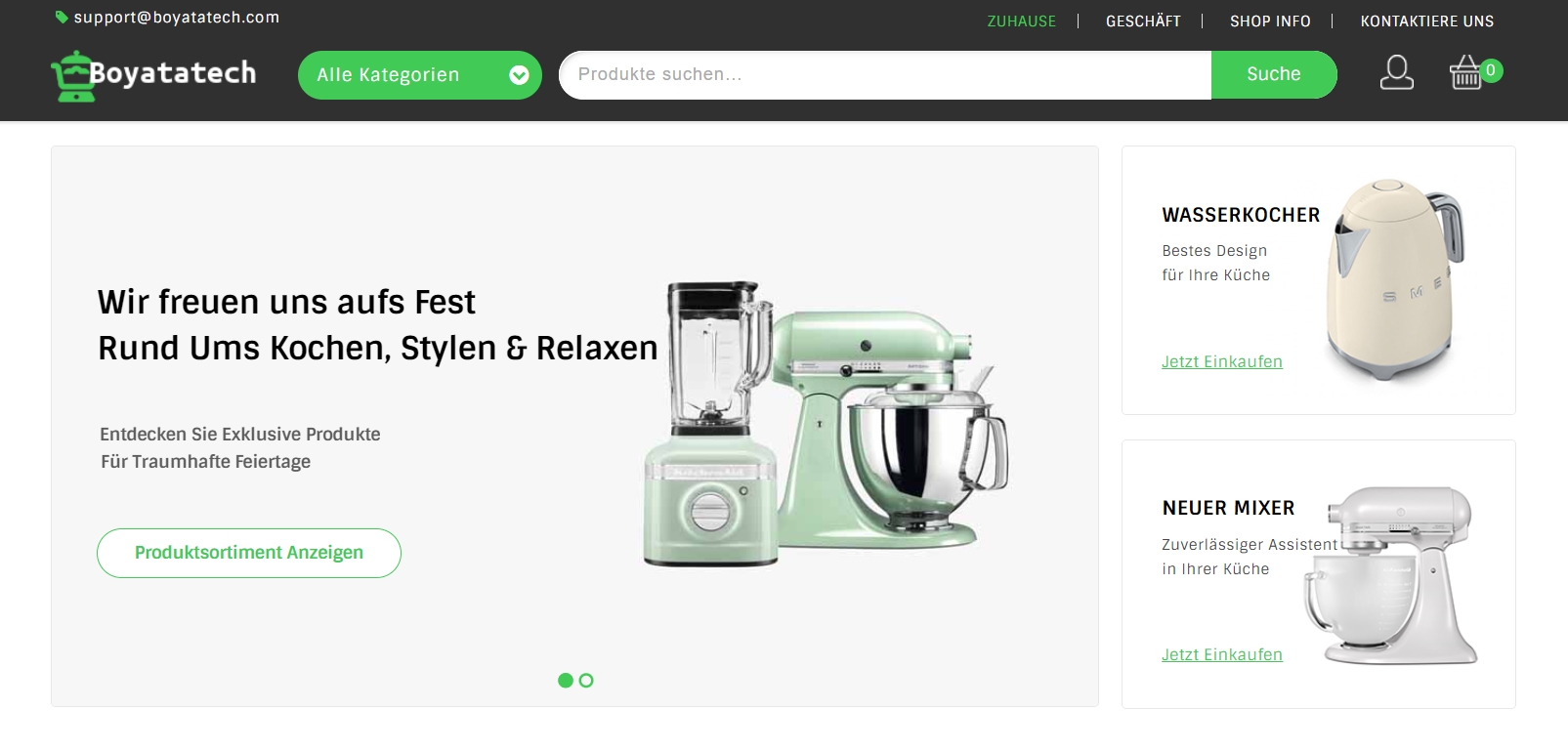Open Kontaktiere Uns in the top menu

click(x=1427, y=21)
